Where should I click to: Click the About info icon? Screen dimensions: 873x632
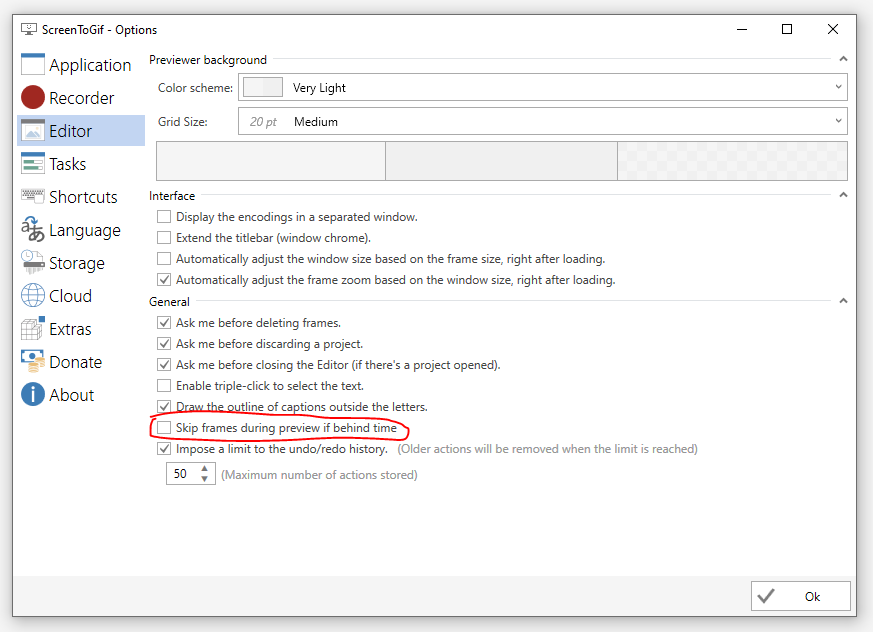click(33, 394)
